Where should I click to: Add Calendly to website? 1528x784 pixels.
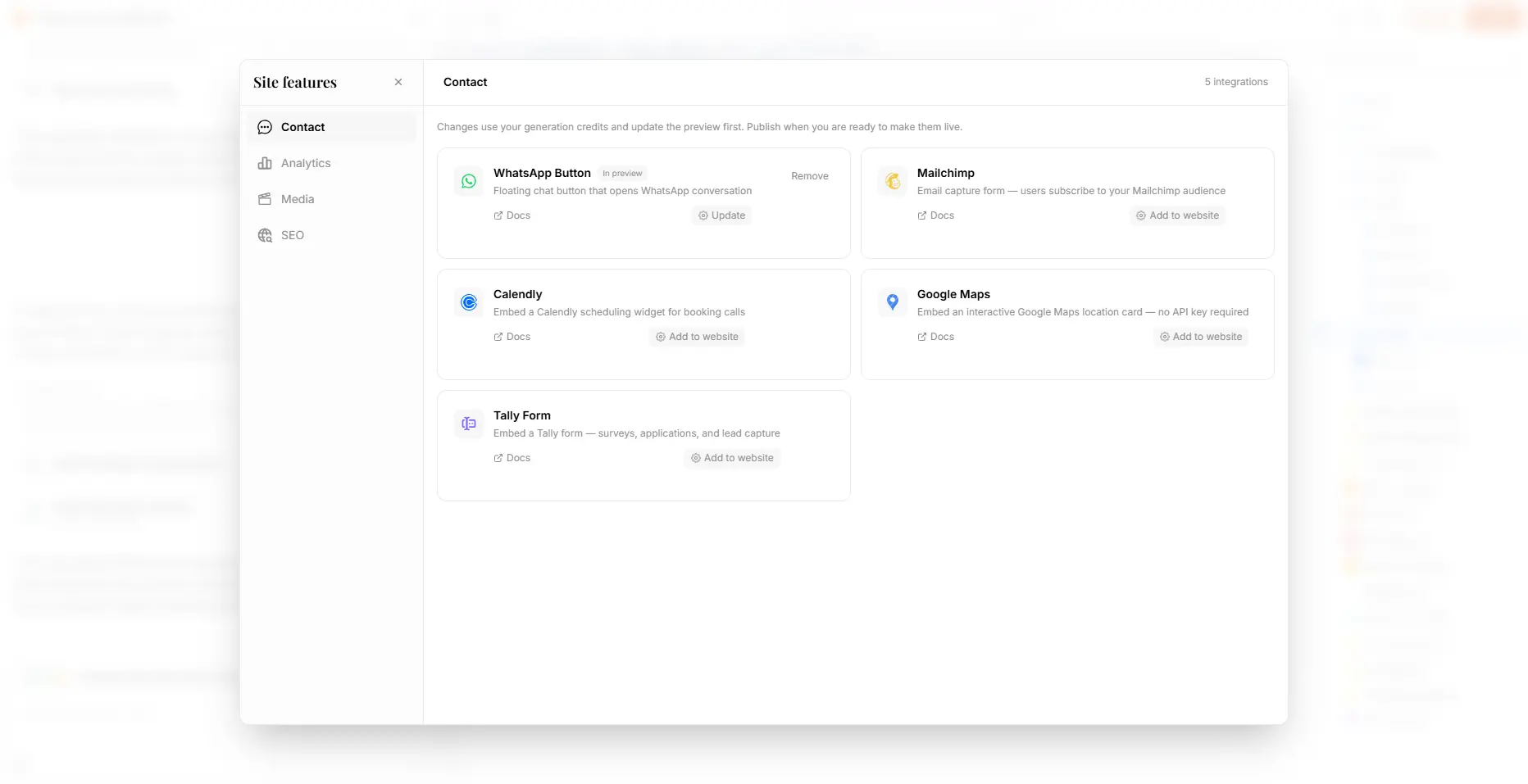point(697,337)
